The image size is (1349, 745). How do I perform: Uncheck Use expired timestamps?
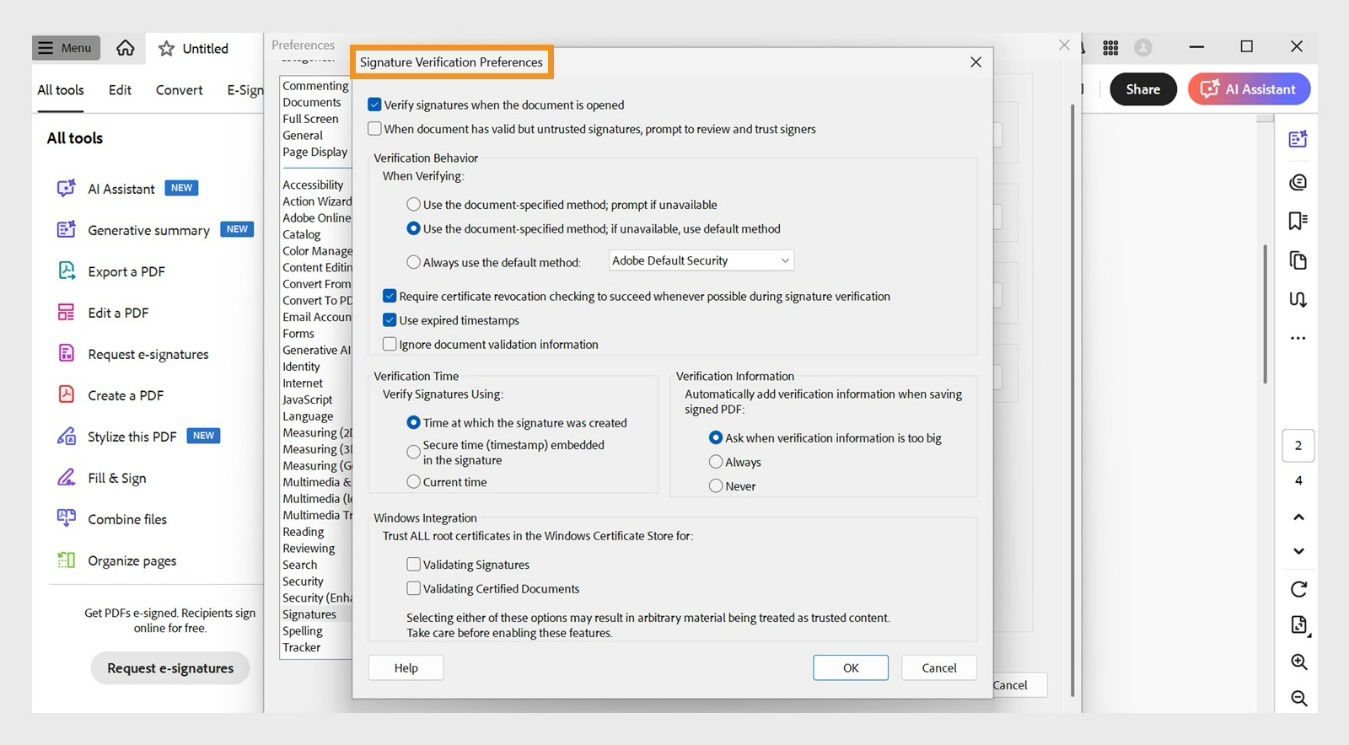(389, 320)
